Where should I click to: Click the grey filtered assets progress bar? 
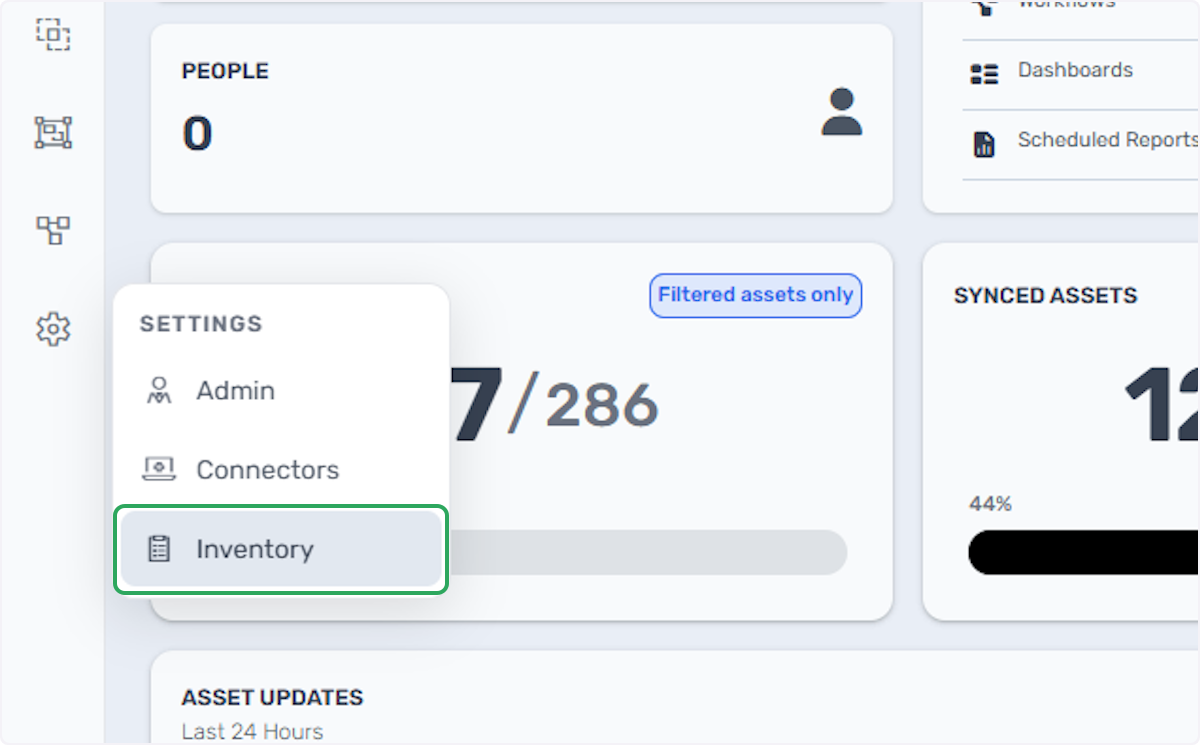(x=647, y=552)
